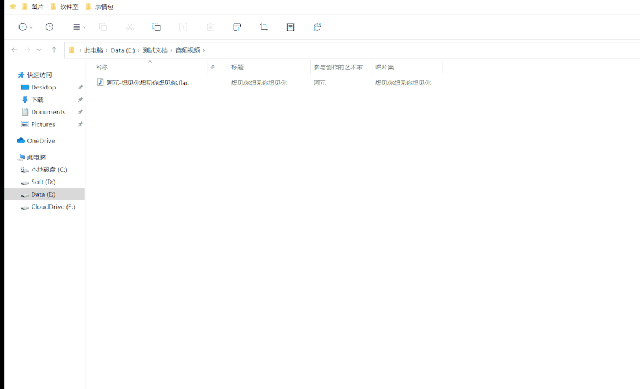The image size is (640, 389).
Task: Select the final breadcrumb folder segment
Action: (188, 50)
